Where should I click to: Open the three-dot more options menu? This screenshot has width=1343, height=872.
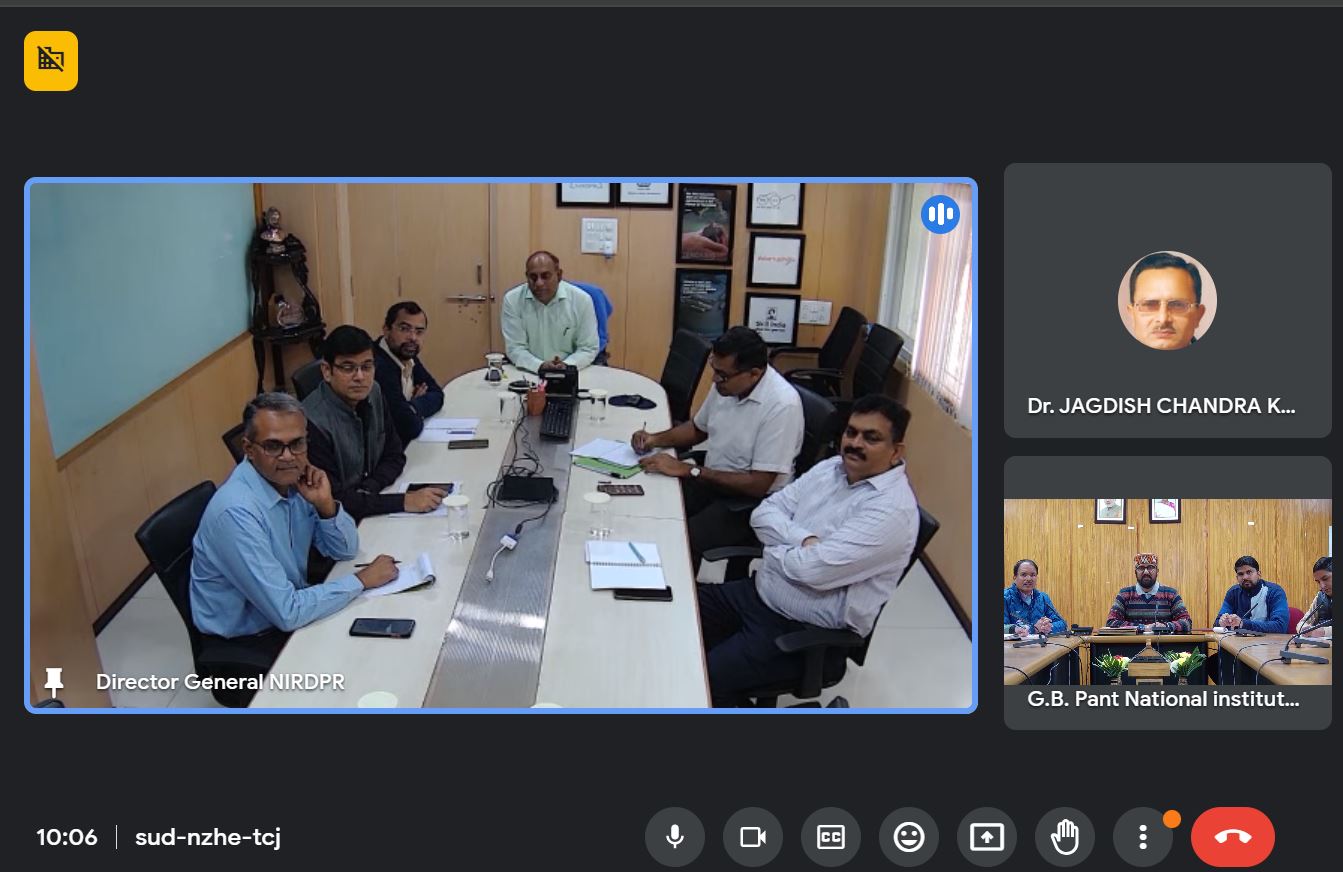[x=1142, y=837]
